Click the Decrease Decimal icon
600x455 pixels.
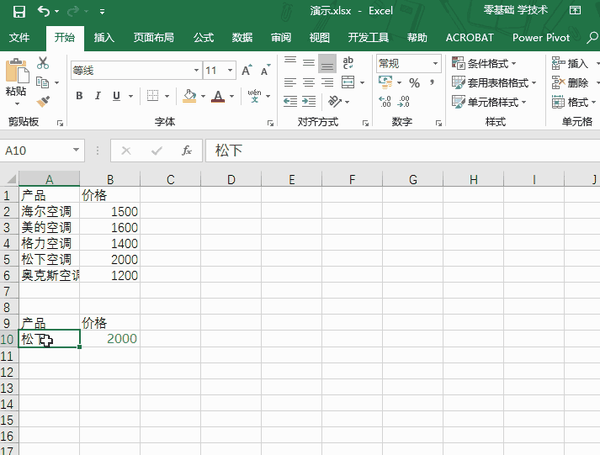coord(404,102)
